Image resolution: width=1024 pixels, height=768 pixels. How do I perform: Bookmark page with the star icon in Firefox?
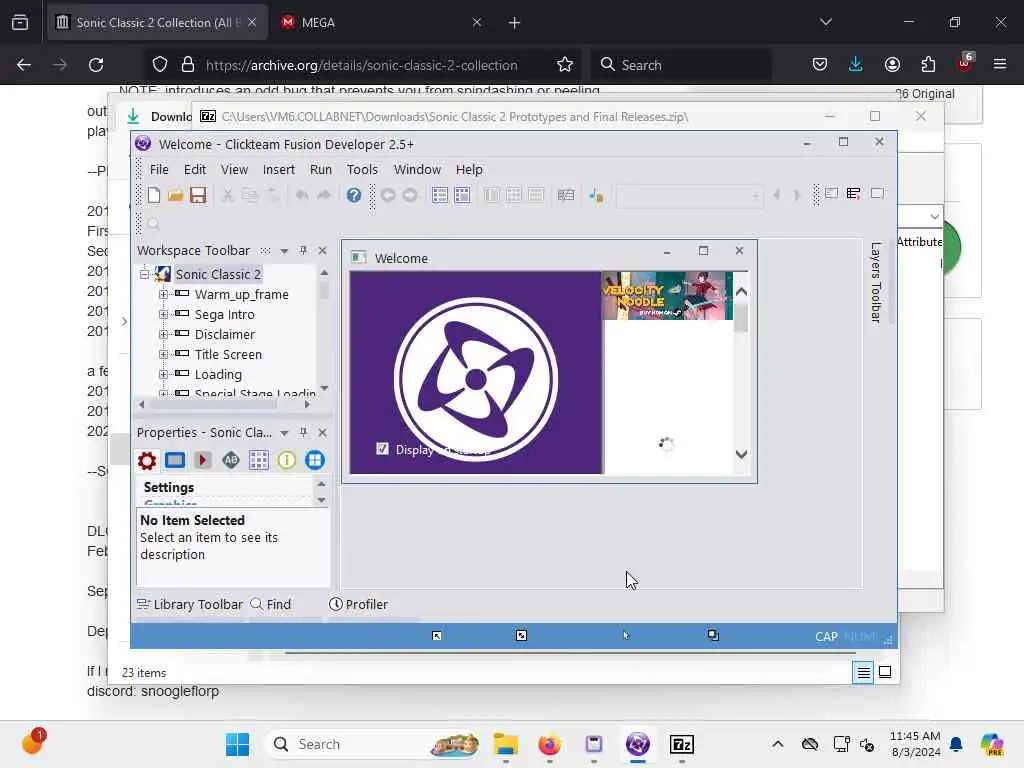click(x=565, y=65)
